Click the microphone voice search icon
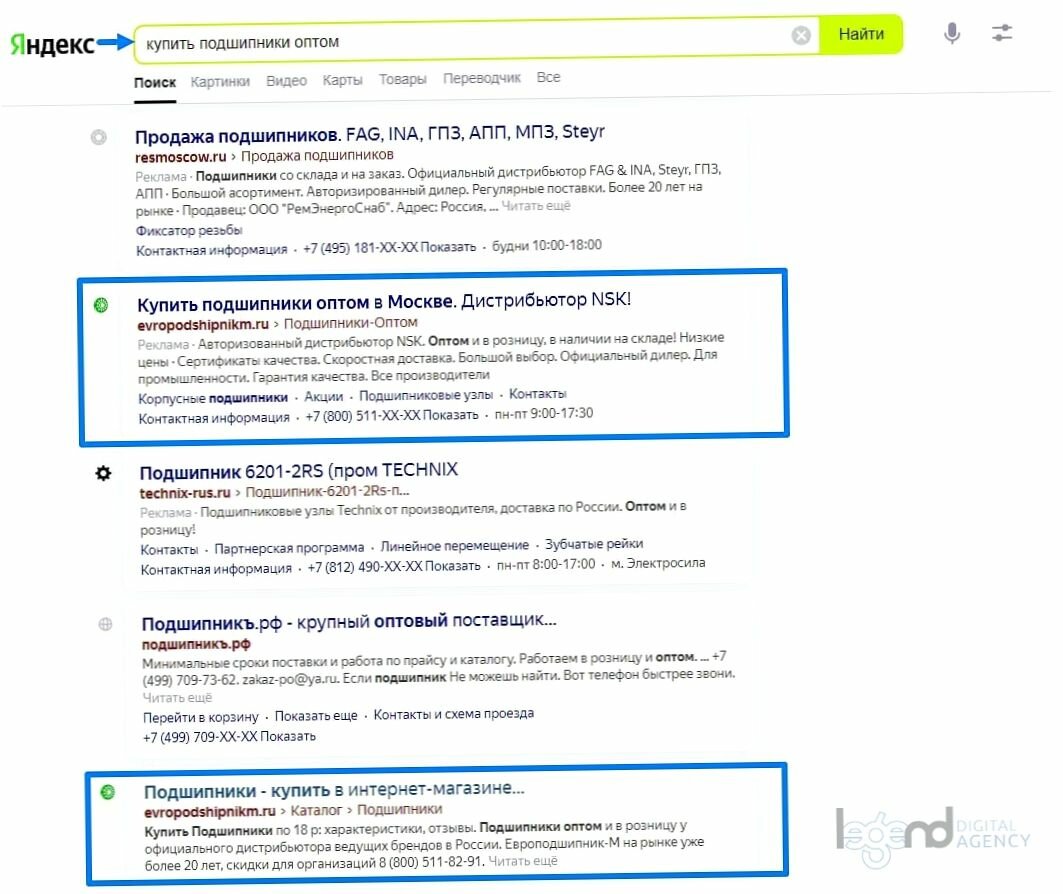This screenshot has height=894, width=1063. [x=952, y=33]
